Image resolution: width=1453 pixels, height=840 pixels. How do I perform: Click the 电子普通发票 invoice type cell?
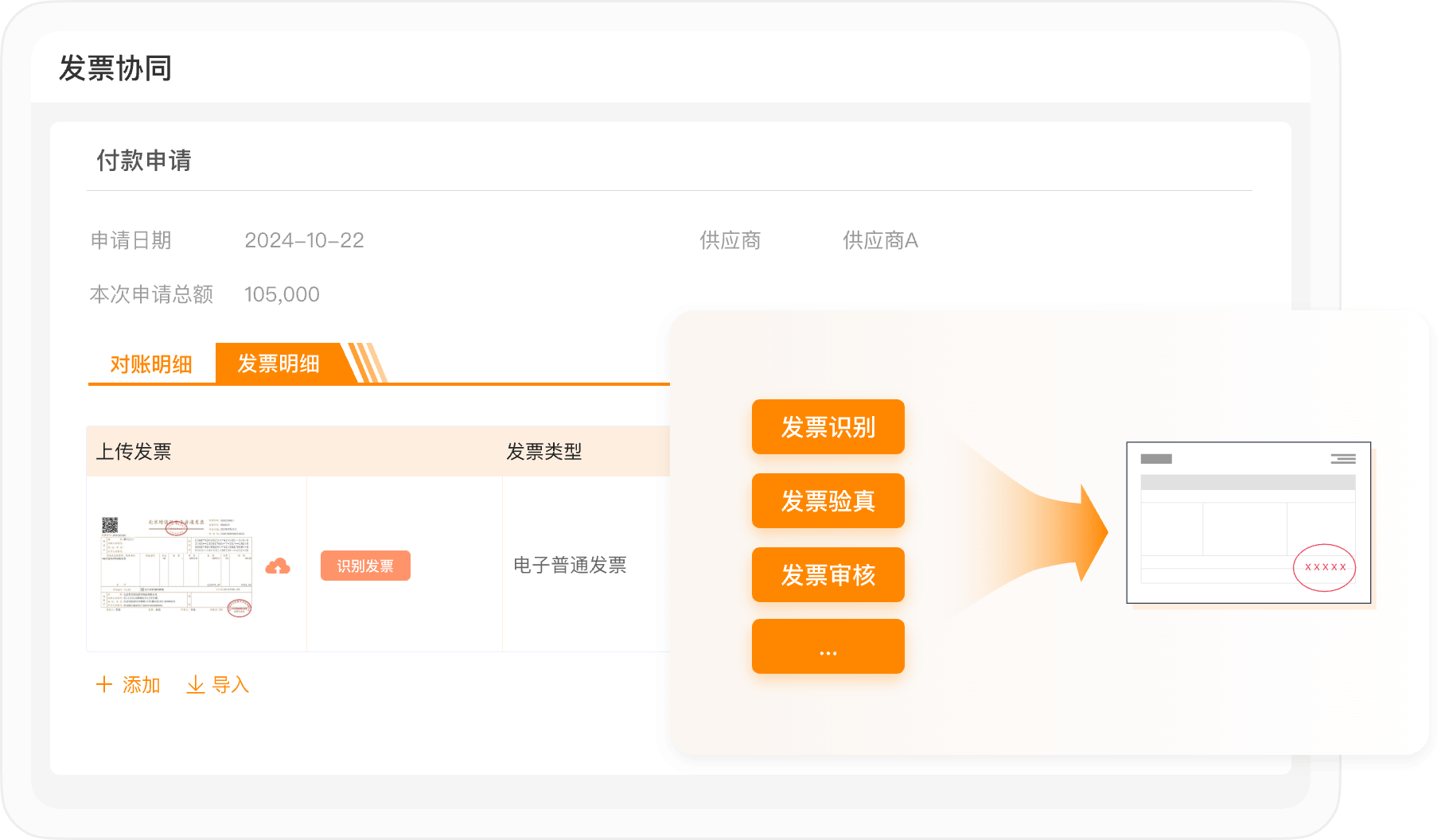(x=570, y=566)
